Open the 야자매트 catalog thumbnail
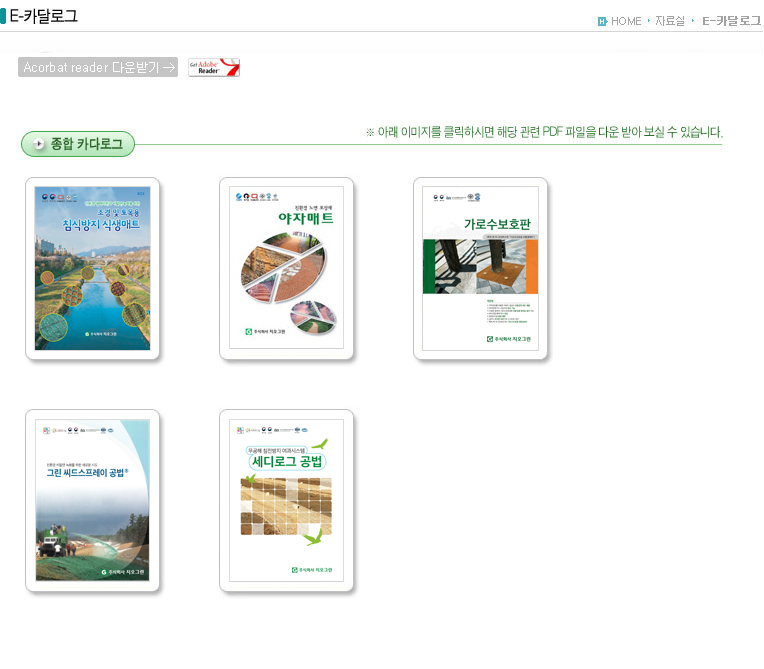764x669 pixels. [x=287, y=268]
